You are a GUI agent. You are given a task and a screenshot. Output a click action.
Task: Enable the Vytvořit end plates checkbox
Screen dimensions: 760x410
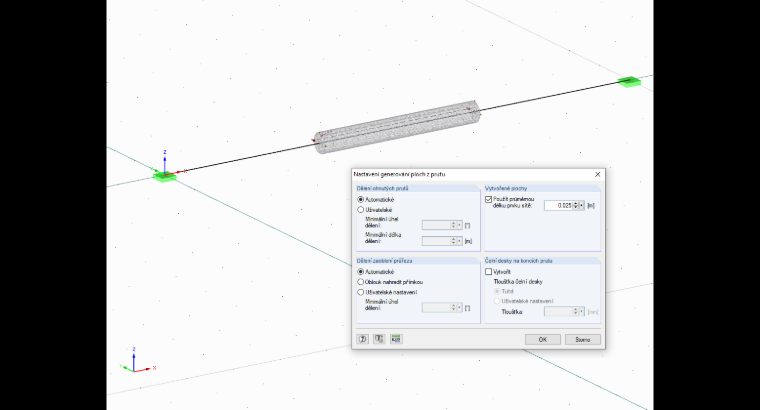[489, 272]
